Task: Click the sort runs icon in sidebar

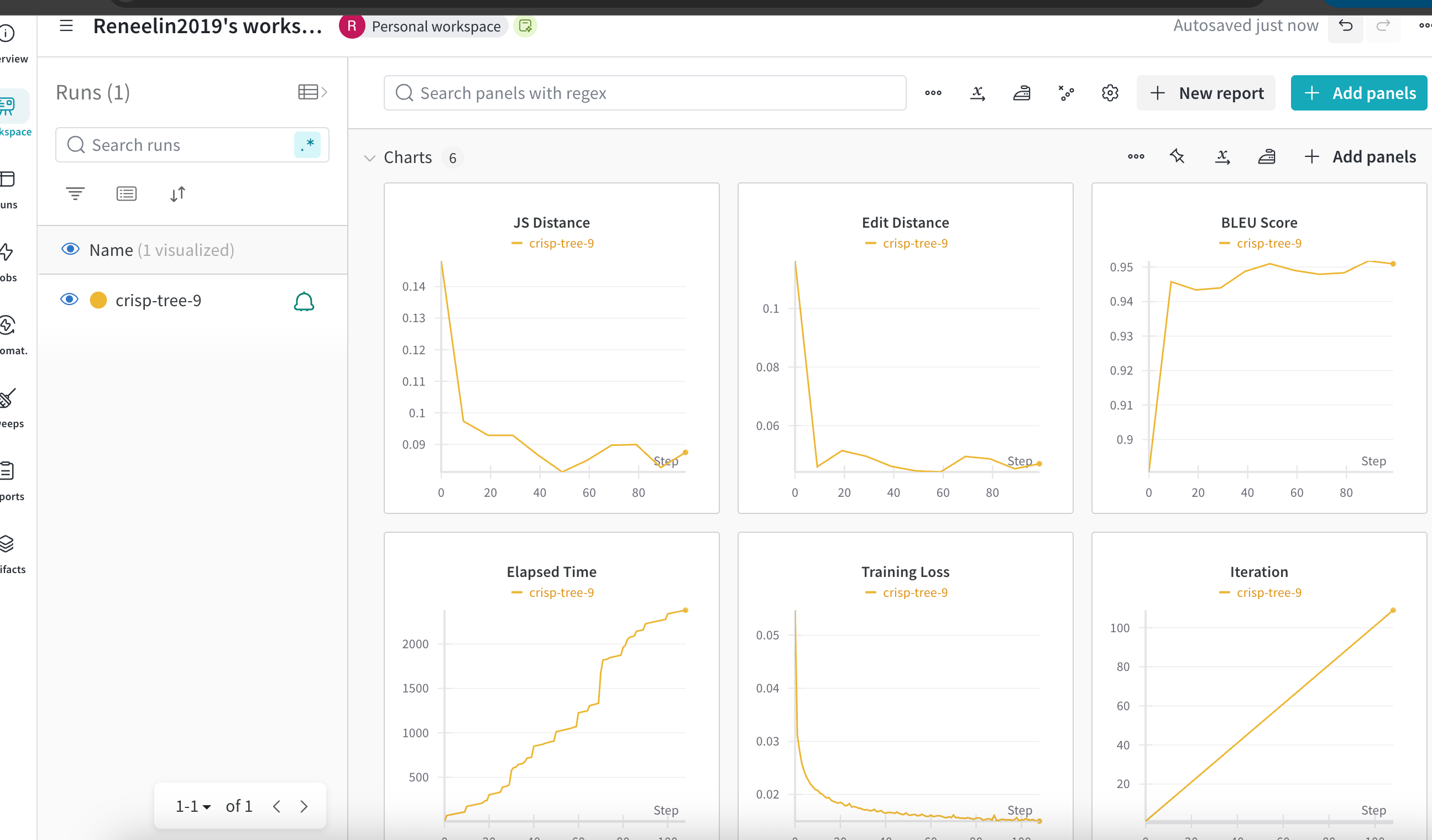Action: [x=178, y=194]
